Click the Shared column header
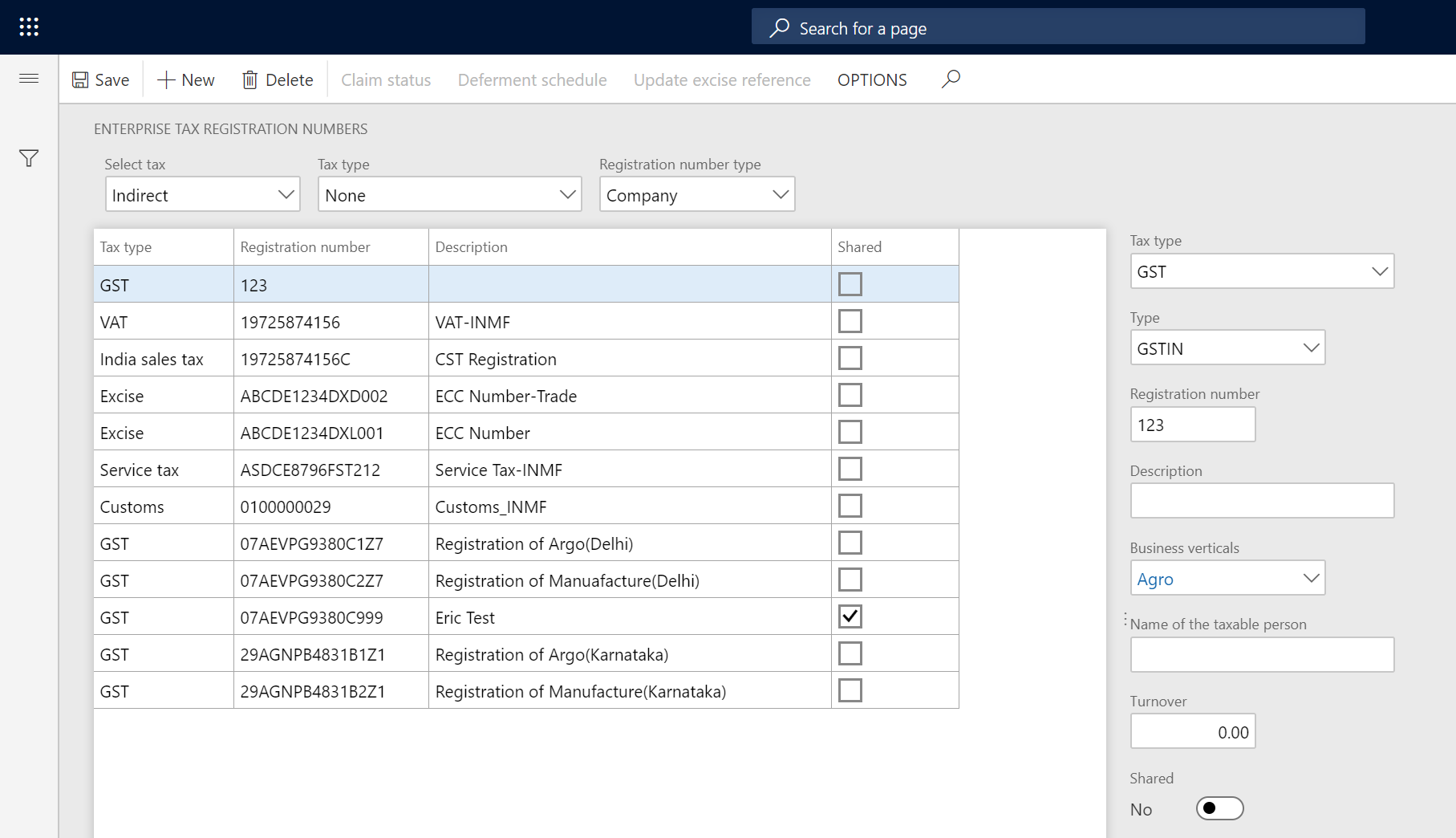 pos(895,246)
